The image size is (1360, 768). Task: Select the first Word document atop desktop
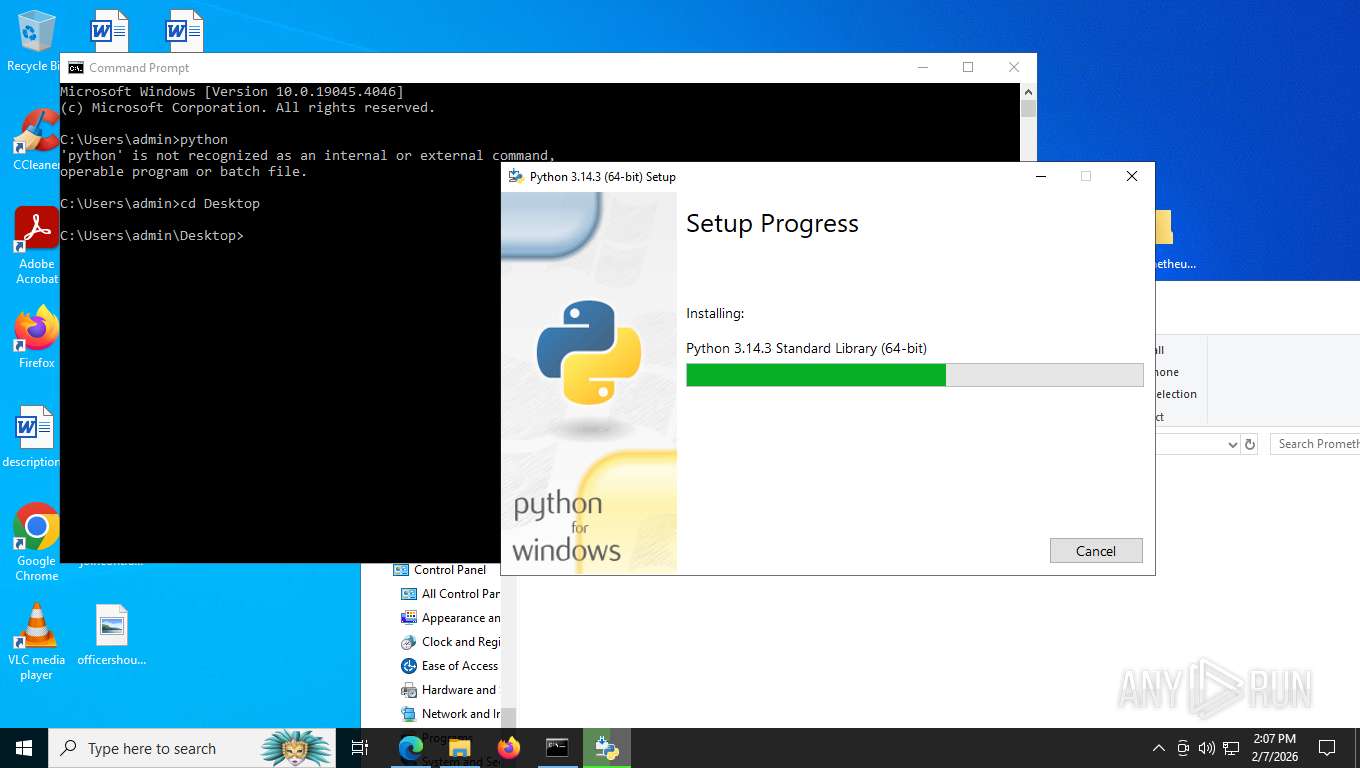(x=109, y=30)
